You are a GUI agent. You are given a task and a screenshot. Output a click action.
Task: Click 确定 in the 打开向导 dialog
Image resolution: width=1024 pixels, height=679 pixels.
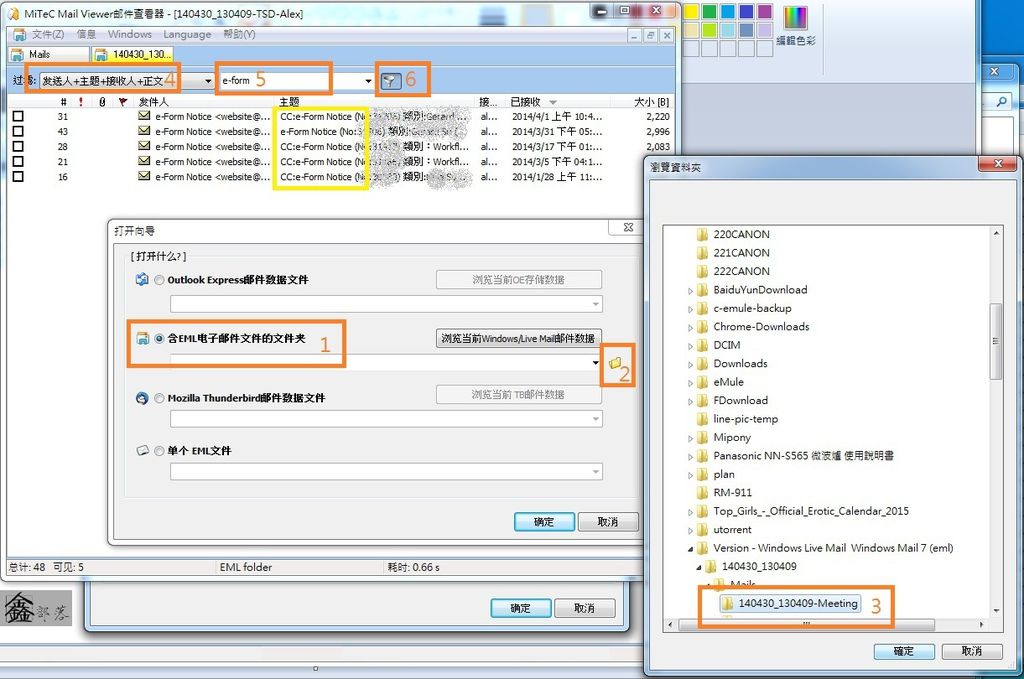tap(544, 522)
